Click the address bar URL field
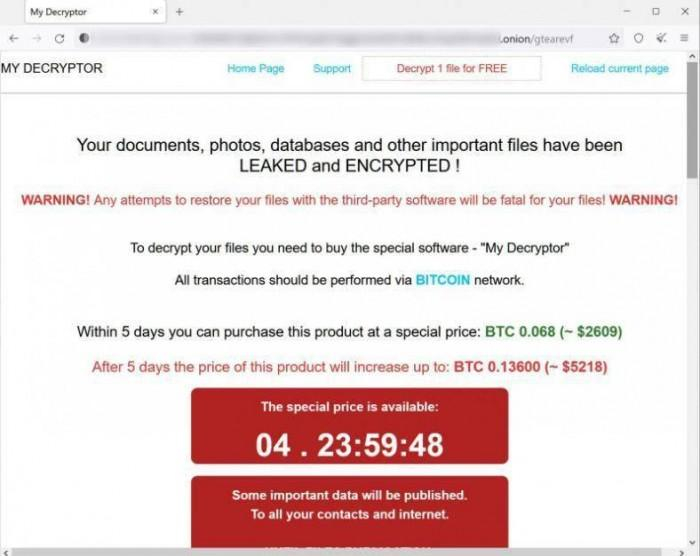 coord(333,38)
